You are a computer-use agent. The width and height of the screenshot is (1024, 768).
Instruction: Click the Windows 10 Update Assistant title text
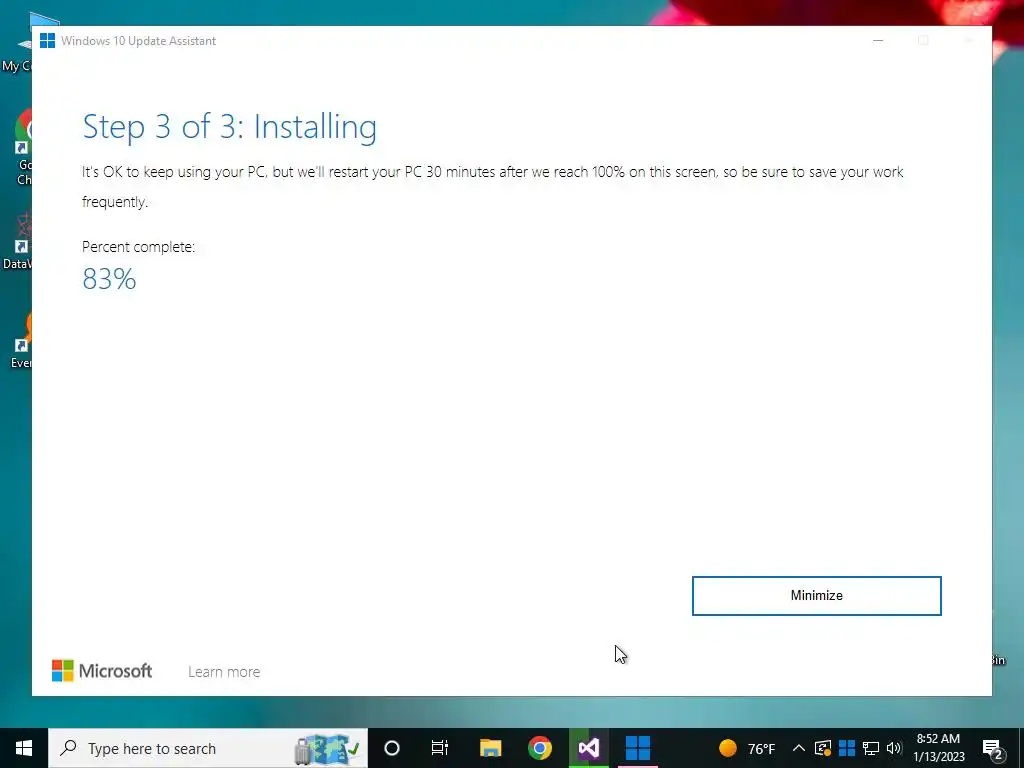[x=138, y=40]
